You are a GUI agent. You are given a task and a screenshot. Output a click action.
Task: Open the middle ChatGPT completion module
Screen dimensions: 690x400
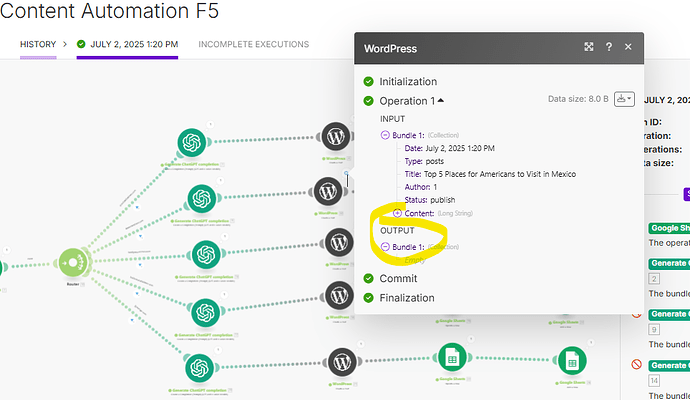(206, 255)
